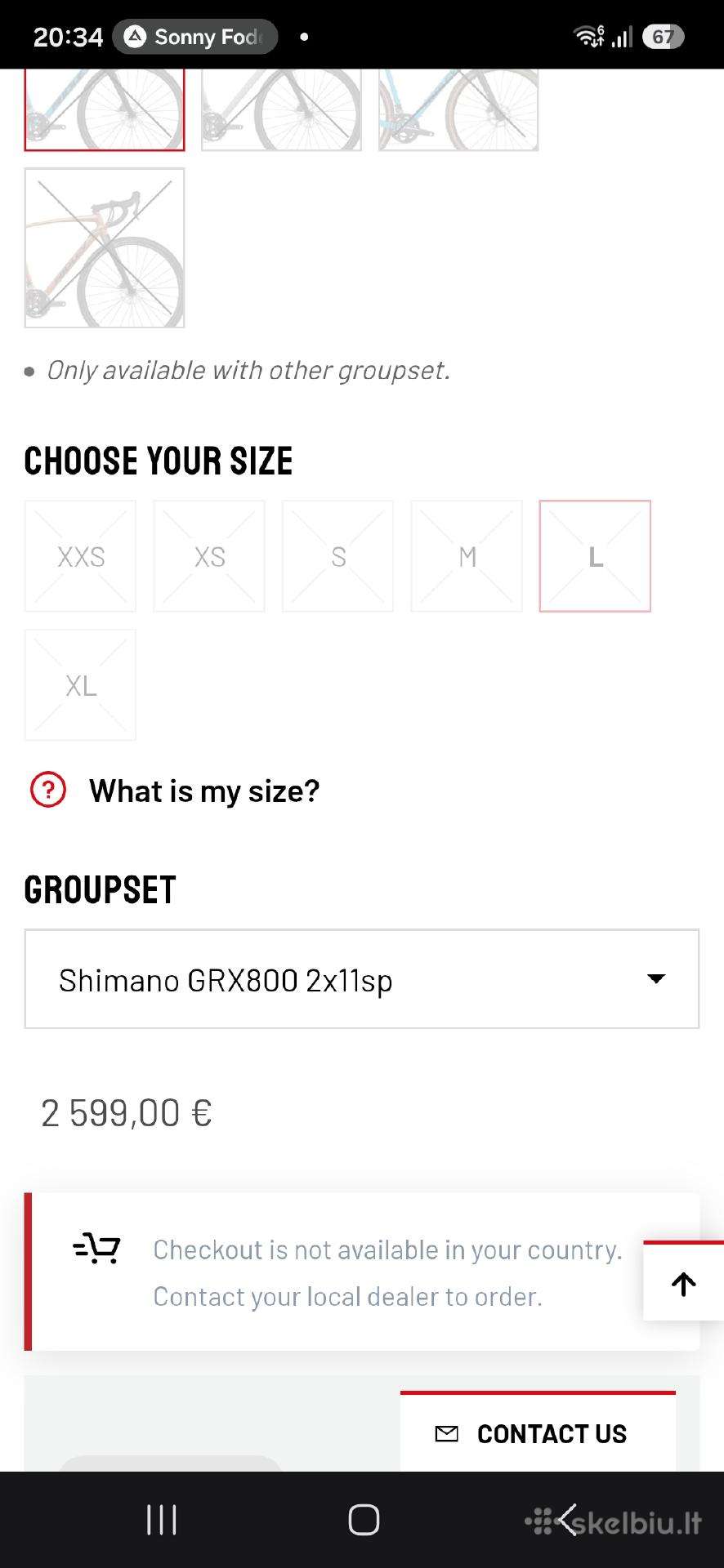Open the What is my size? guide
The width and height of the screenshot is (724, 1568).
tap(204, 791)
